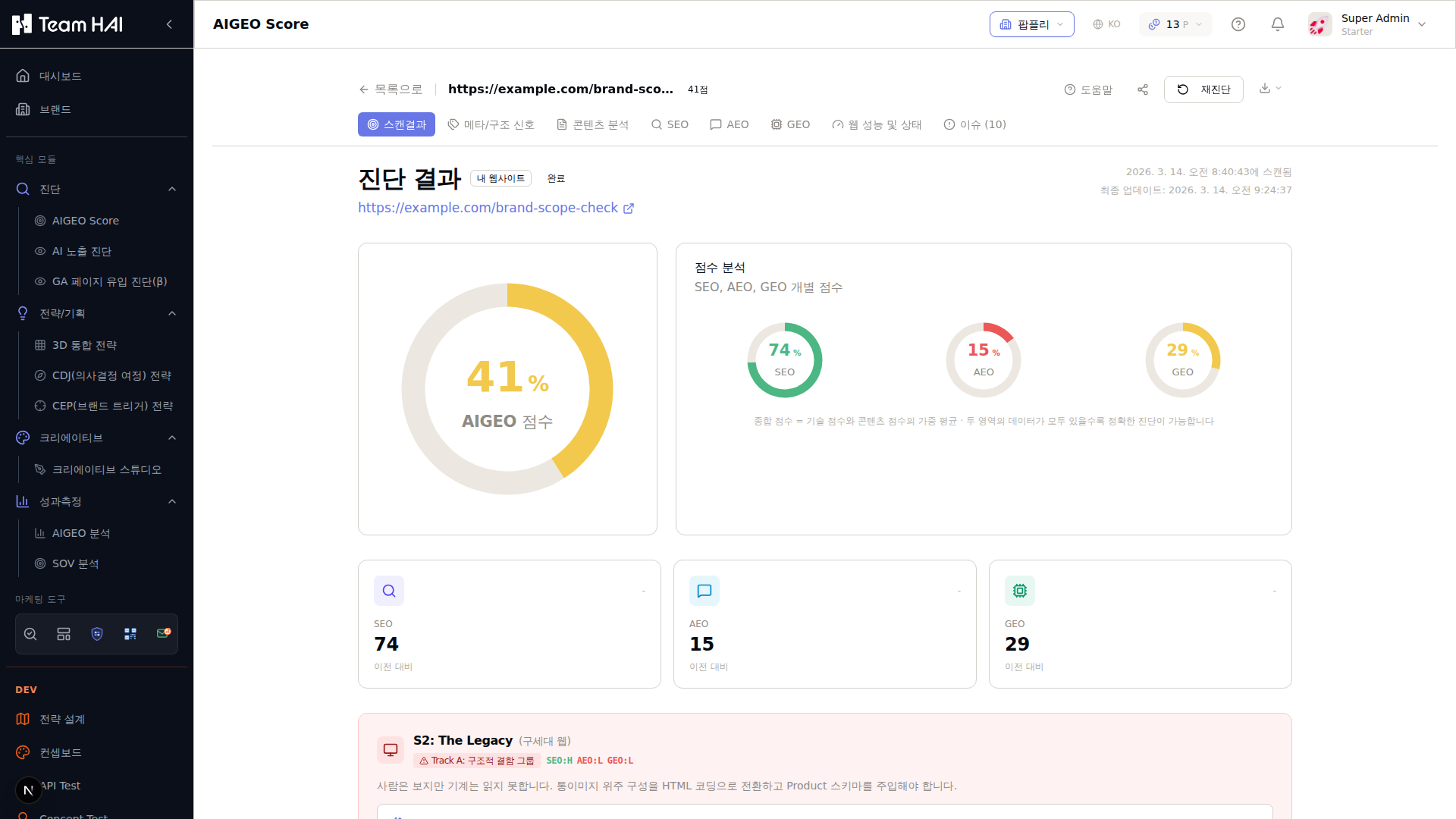
Task: Click the AEO card chat icon
Action: (704, 591)
